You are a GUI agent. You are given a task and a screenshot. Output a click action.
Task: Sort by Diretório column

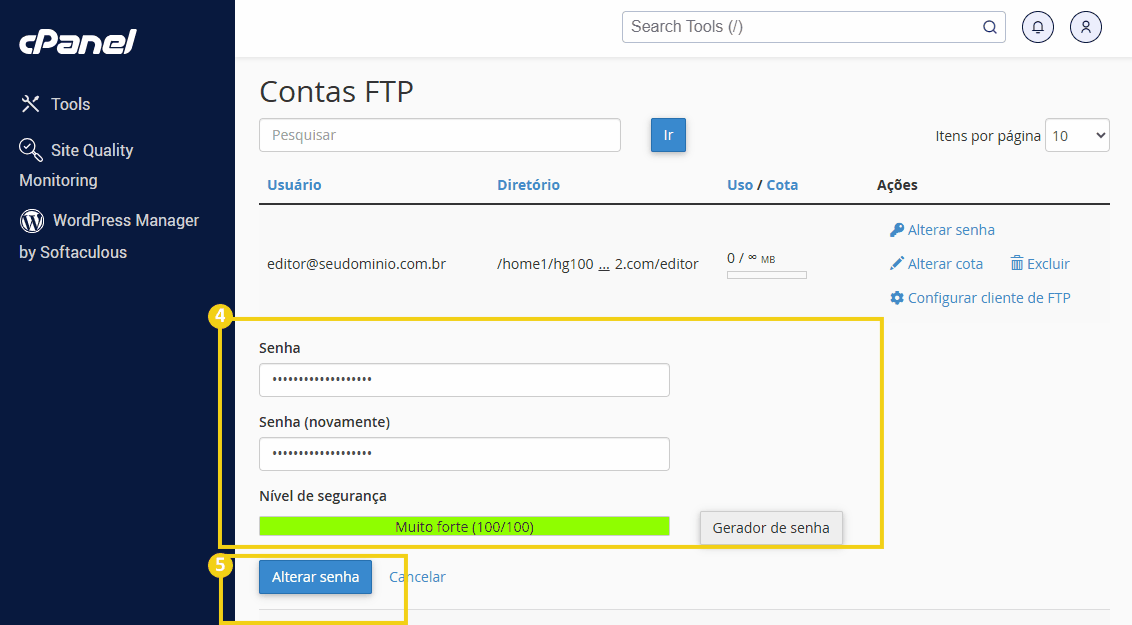pos(528,185)
